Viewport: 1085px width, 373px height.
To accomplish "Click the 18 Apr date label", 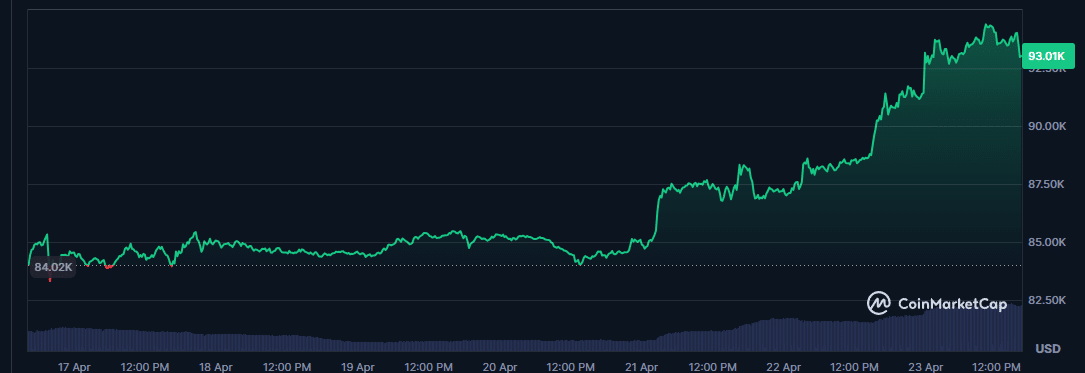I will click(x=216, y=366).
